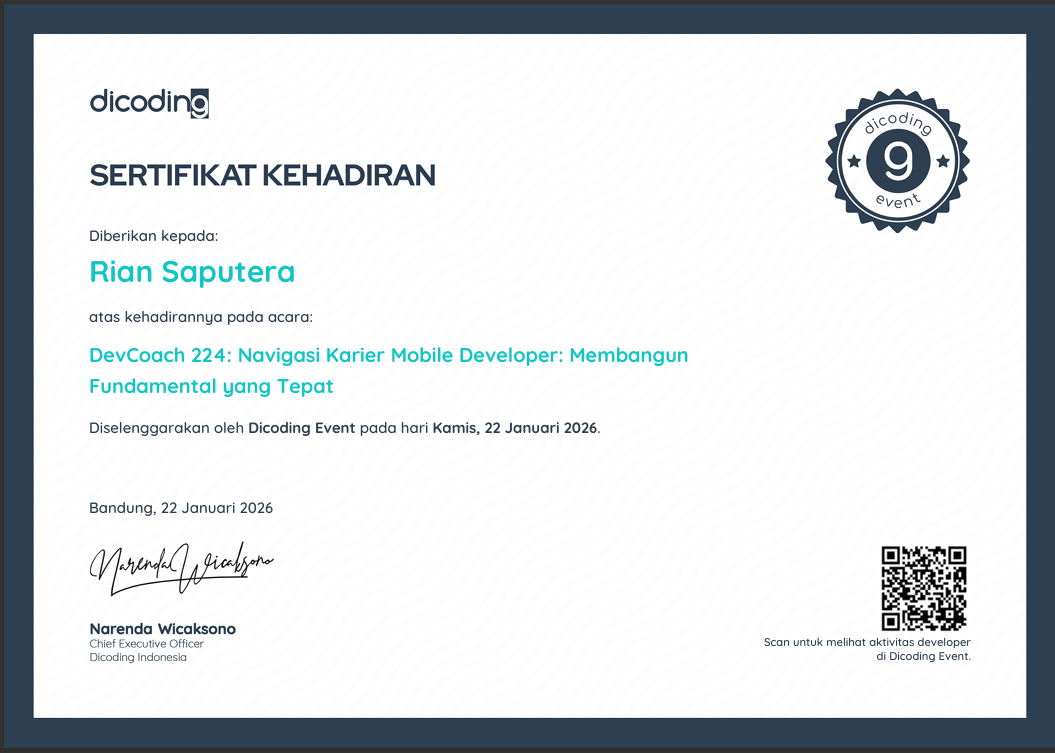1055x753 pixels.
Task: Select the 'Diberikan kepada:' label
Action: tap(153, 236)
